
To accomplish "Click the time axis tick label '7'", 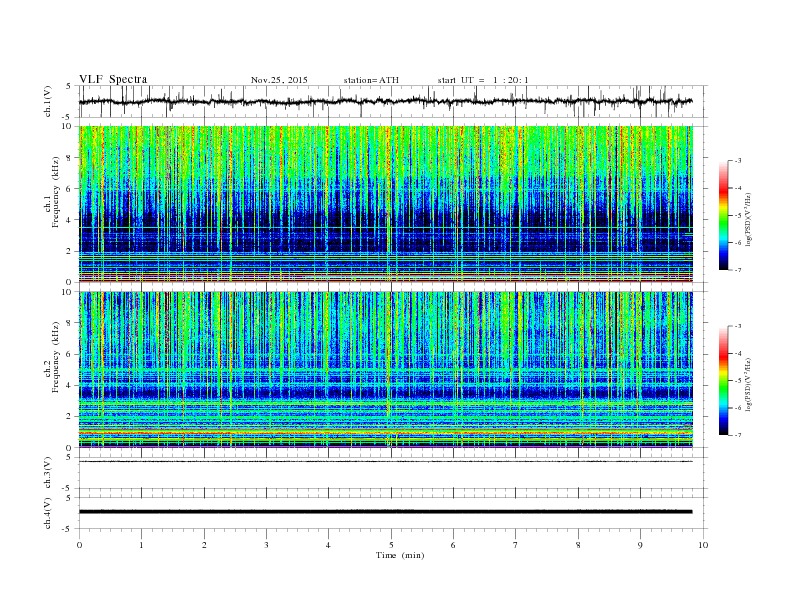I will 516,545.
